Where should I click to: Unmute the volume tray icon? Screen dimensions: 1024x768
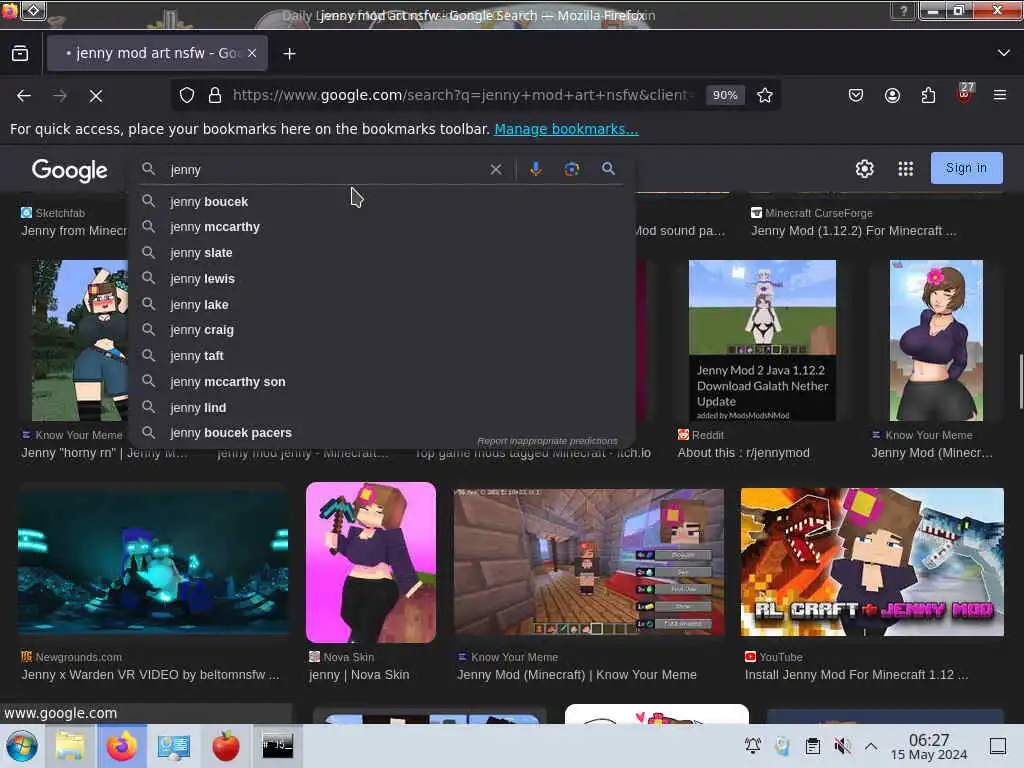842,746
